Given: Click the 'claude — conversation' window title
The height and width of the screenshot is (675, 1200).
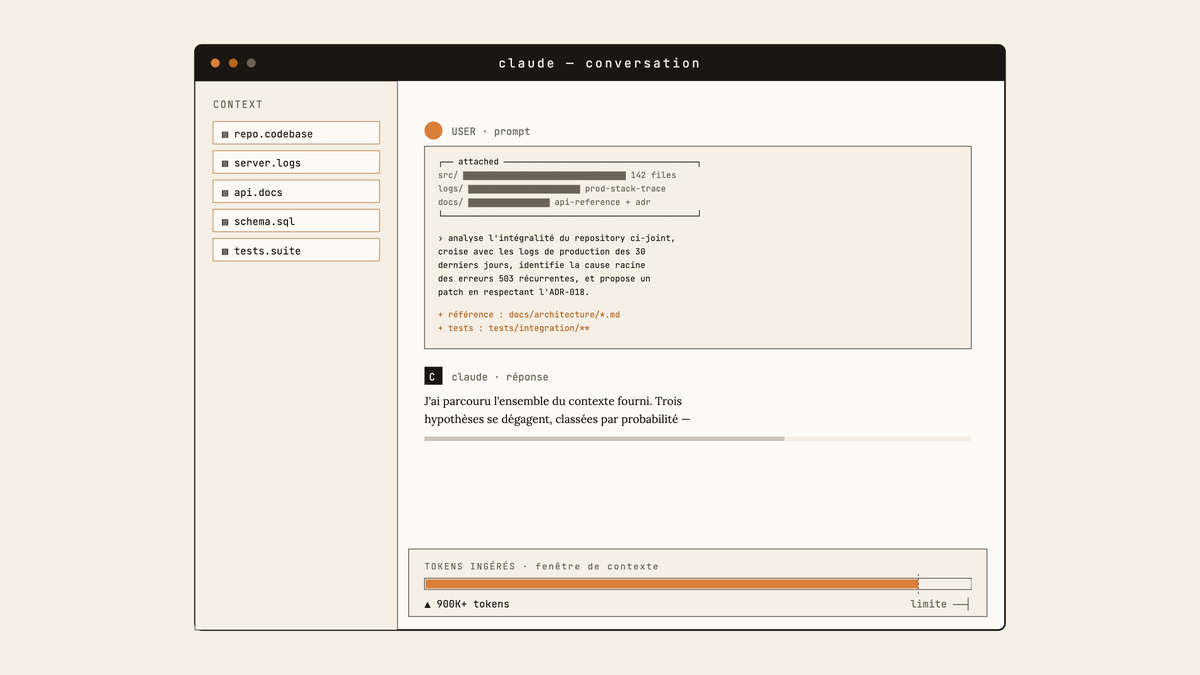Looking at the screenshot, I should (600, 63).
